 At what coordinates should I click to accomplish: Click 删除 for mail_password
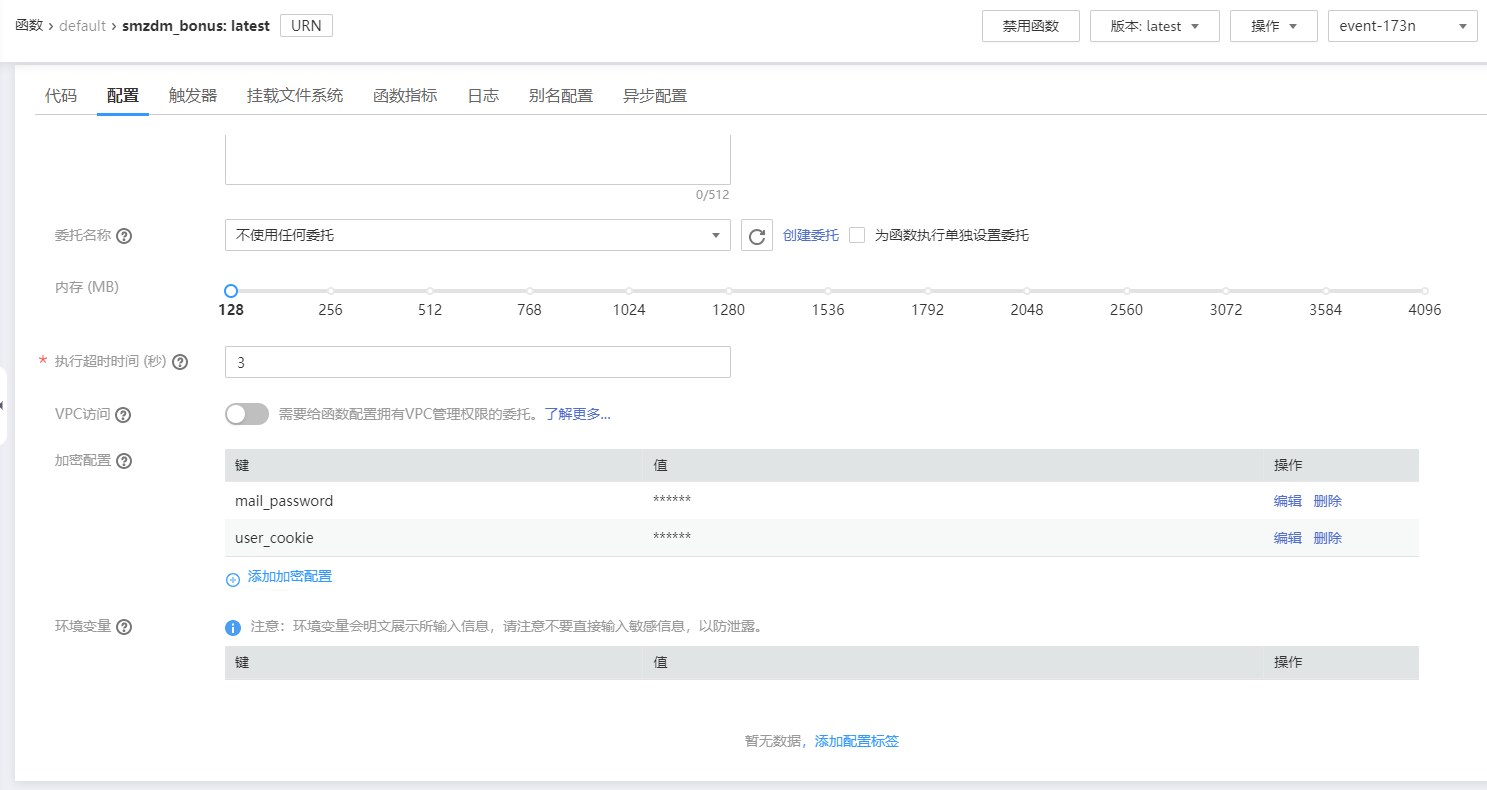point(1328,501)
